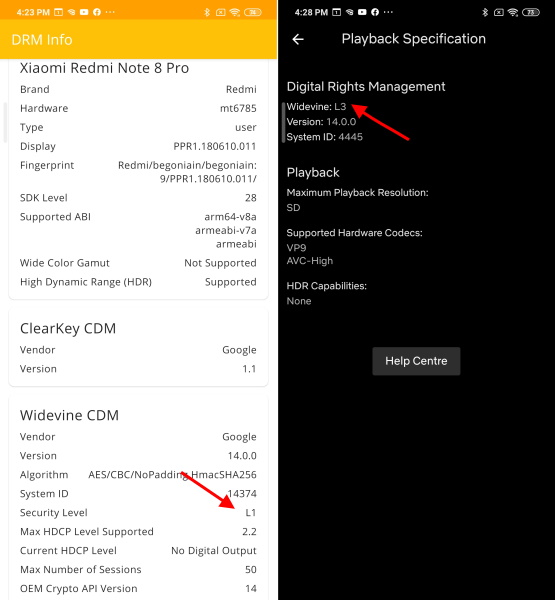Image resolution: width=555 pixels, height=600 pixels.
Task: Tap battery indicator in left status bar
Action: [x=253, y=12]
